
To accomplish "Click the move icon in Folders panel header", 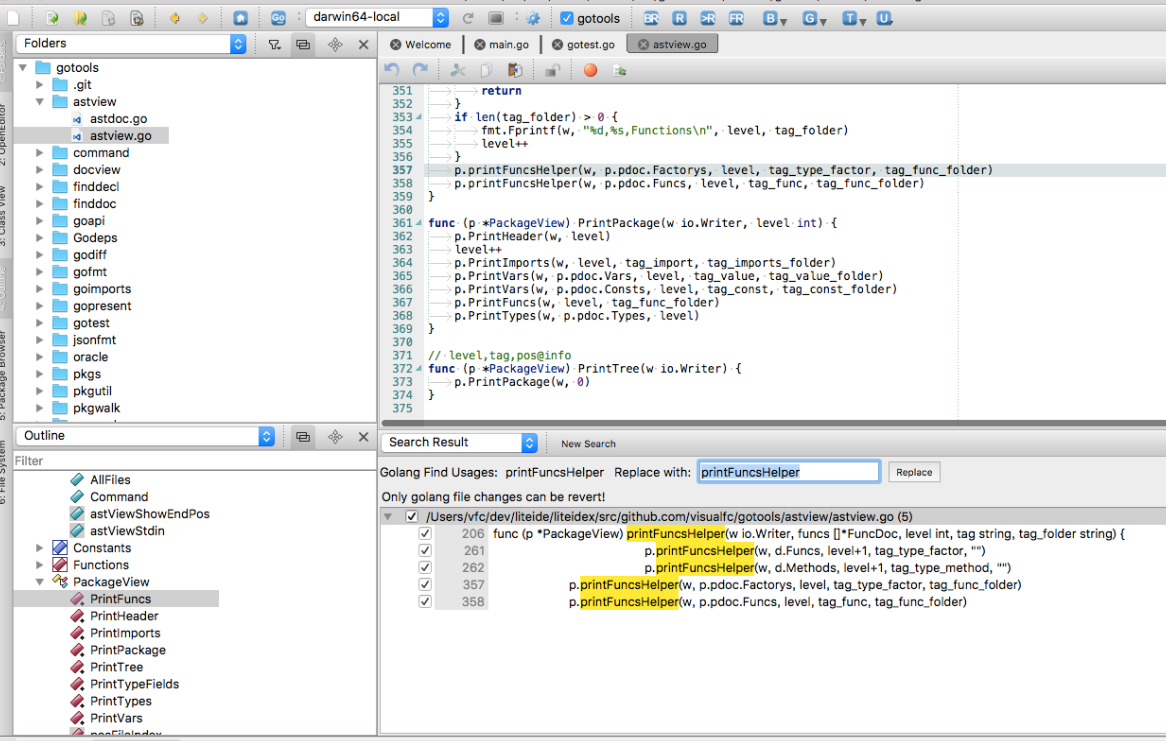I will (335, 45).
